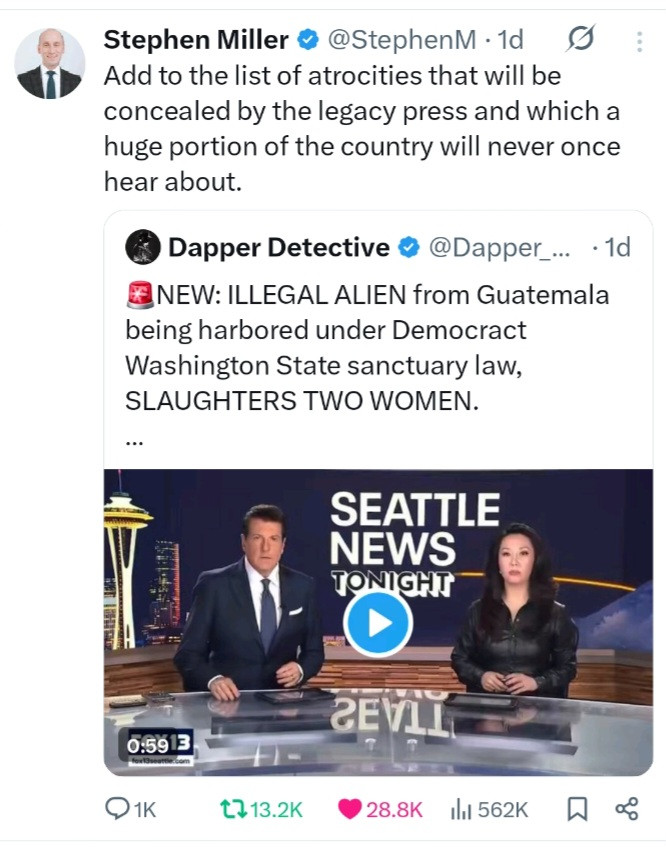Image resolution: width=666 pixels, height=847 pixels.
Task: Open the quoted tweet's 1d timestamp
Action: tap(611, 247)
